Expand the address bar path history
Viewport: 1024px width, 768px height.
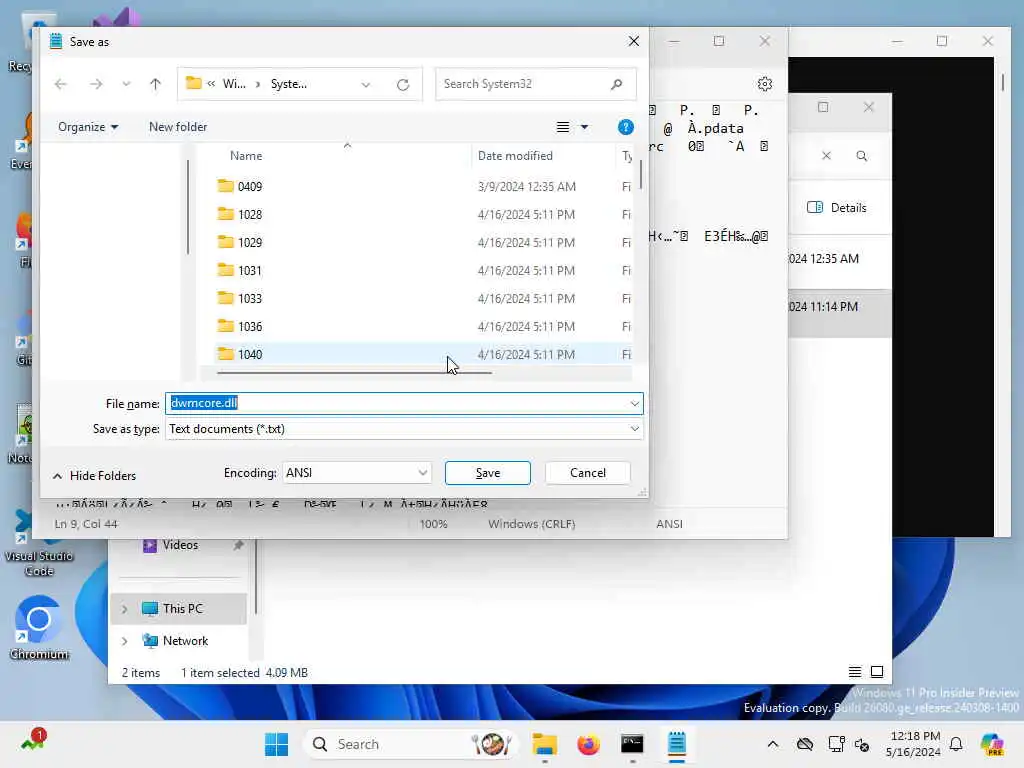pyautogui.click(x=366, y=84)
